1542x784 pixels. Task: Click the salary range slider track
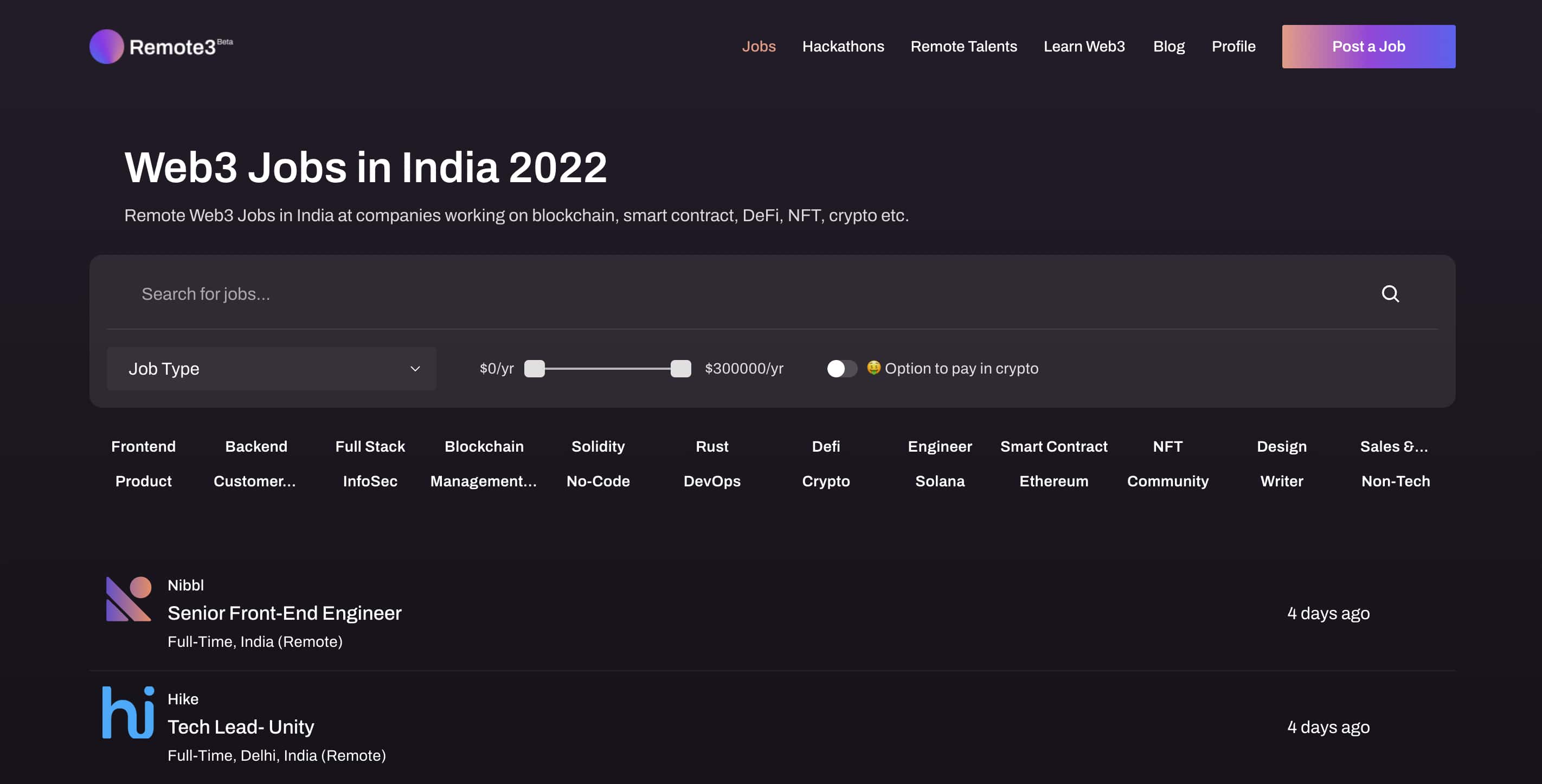pos(608,369)
